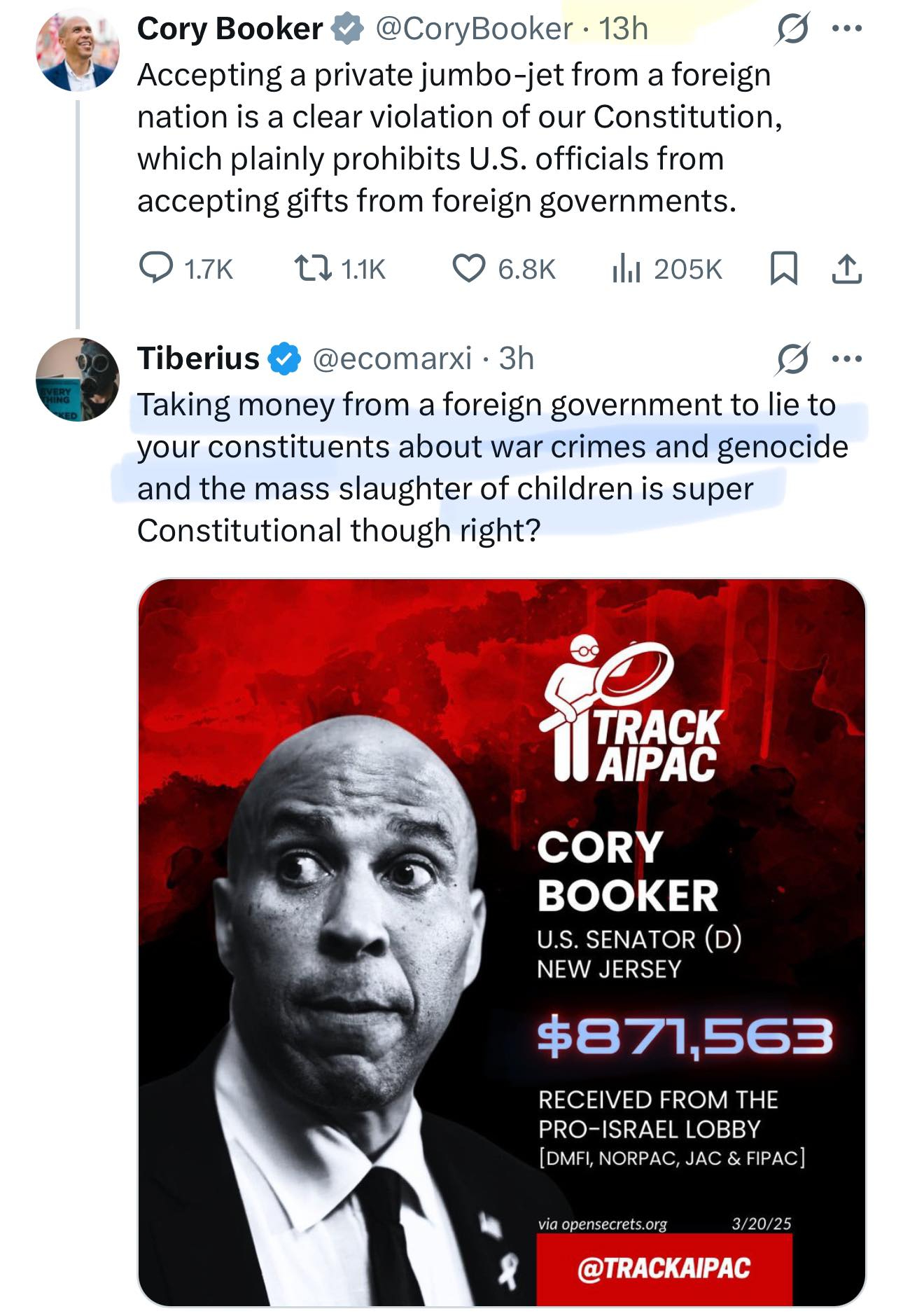The width and height of the screenshot is (903, 1316).
Task: Retweet Cory Booker's tweet
Action: pos(312,268)
